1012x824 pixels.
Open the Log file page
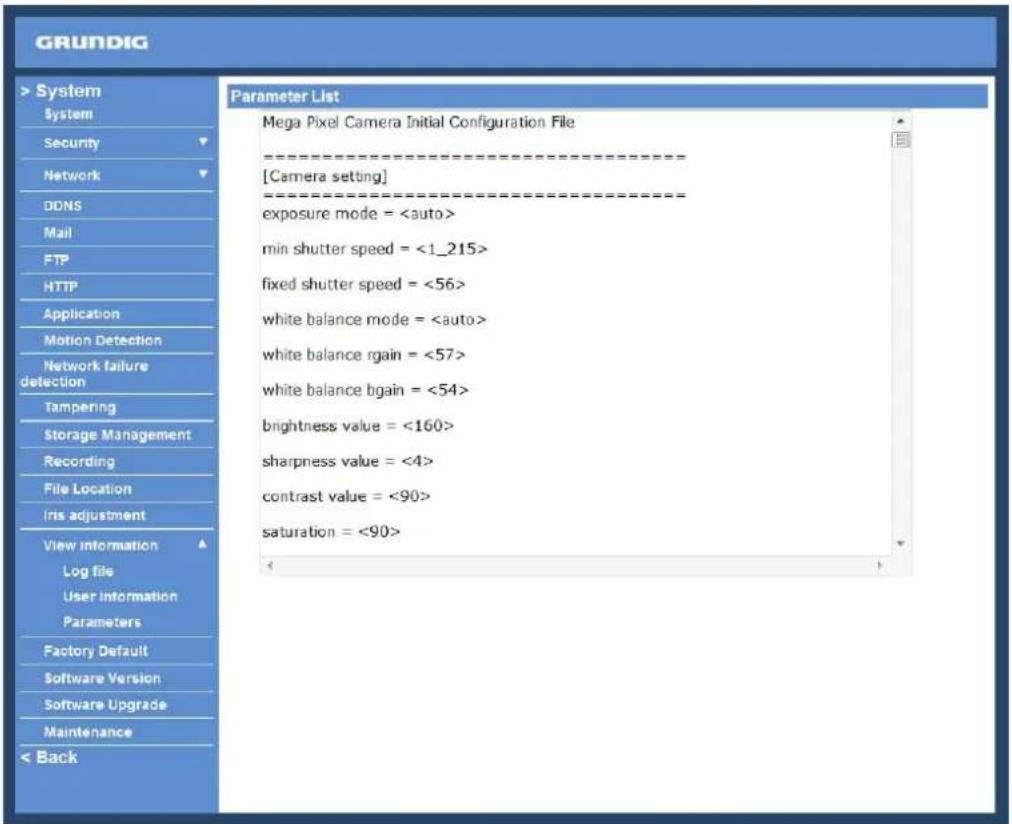click(x=88, y=572)
